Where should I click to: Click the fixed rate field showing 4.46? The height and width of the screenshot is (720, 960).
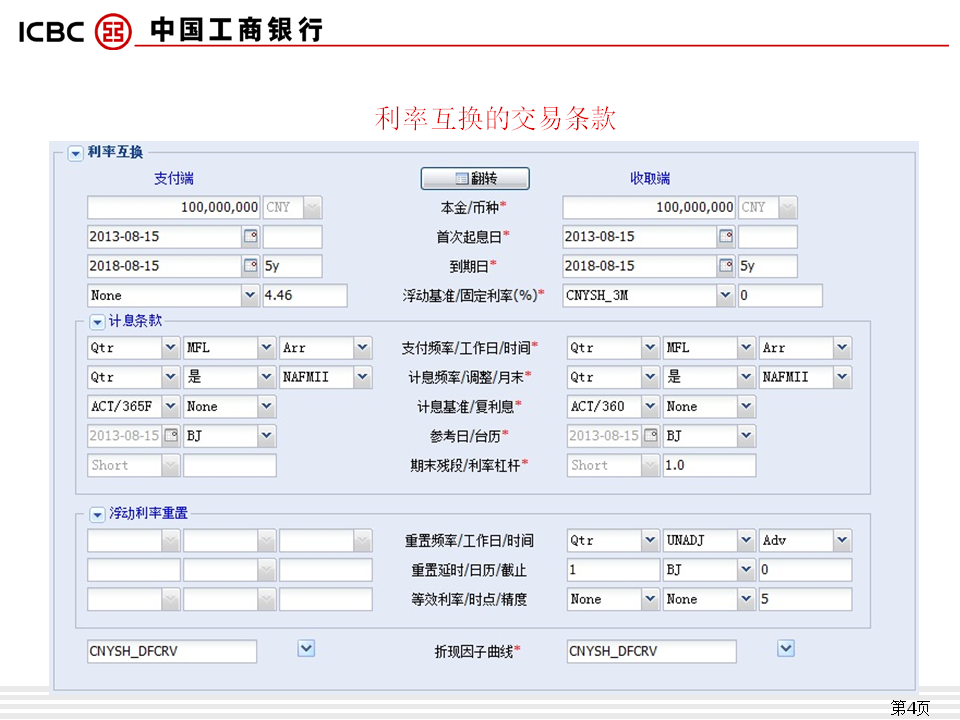304,296
